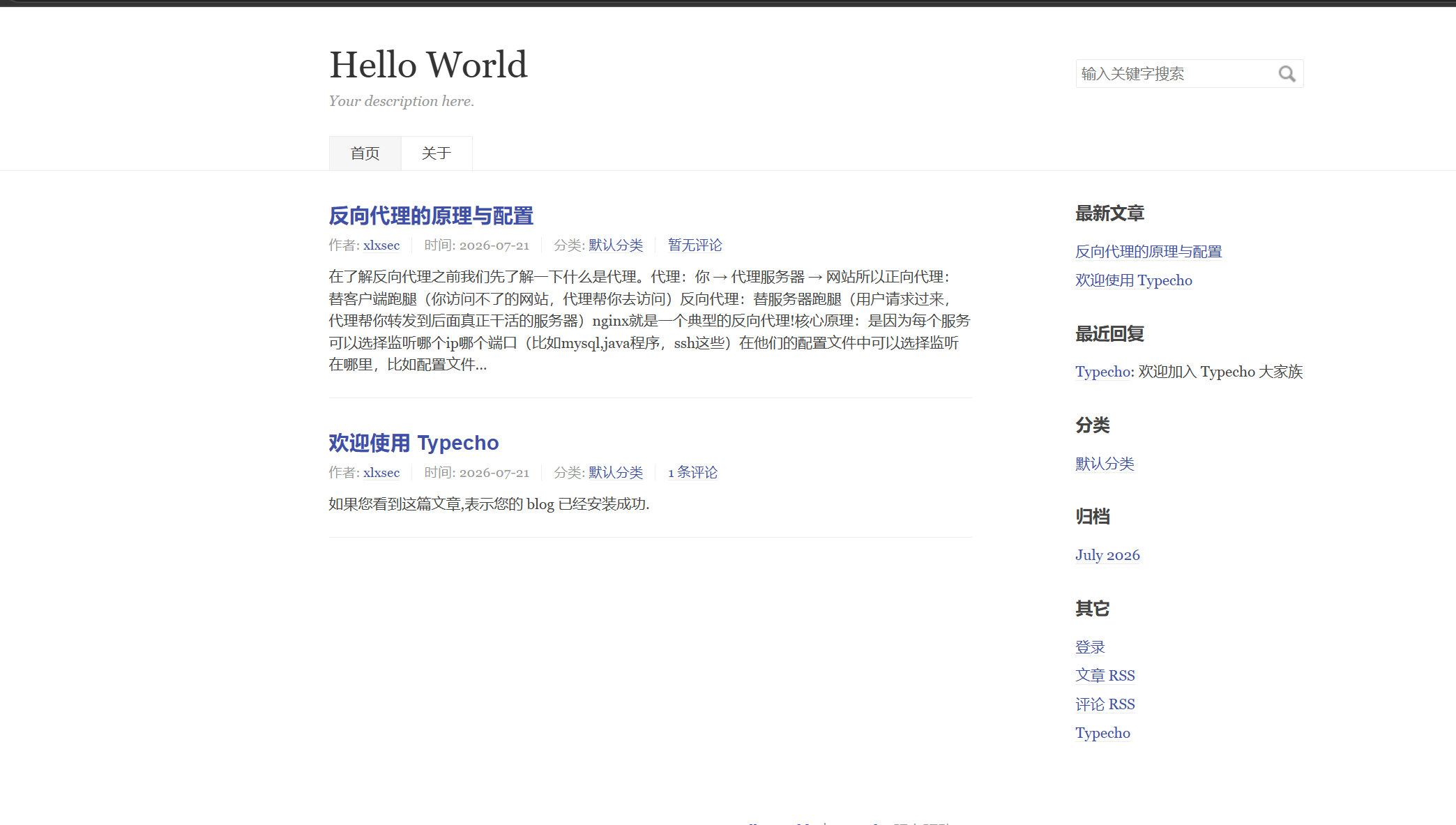The image size is (1456, 825).
Task: Open the July 2026 archive
Action: [1107, 555]
